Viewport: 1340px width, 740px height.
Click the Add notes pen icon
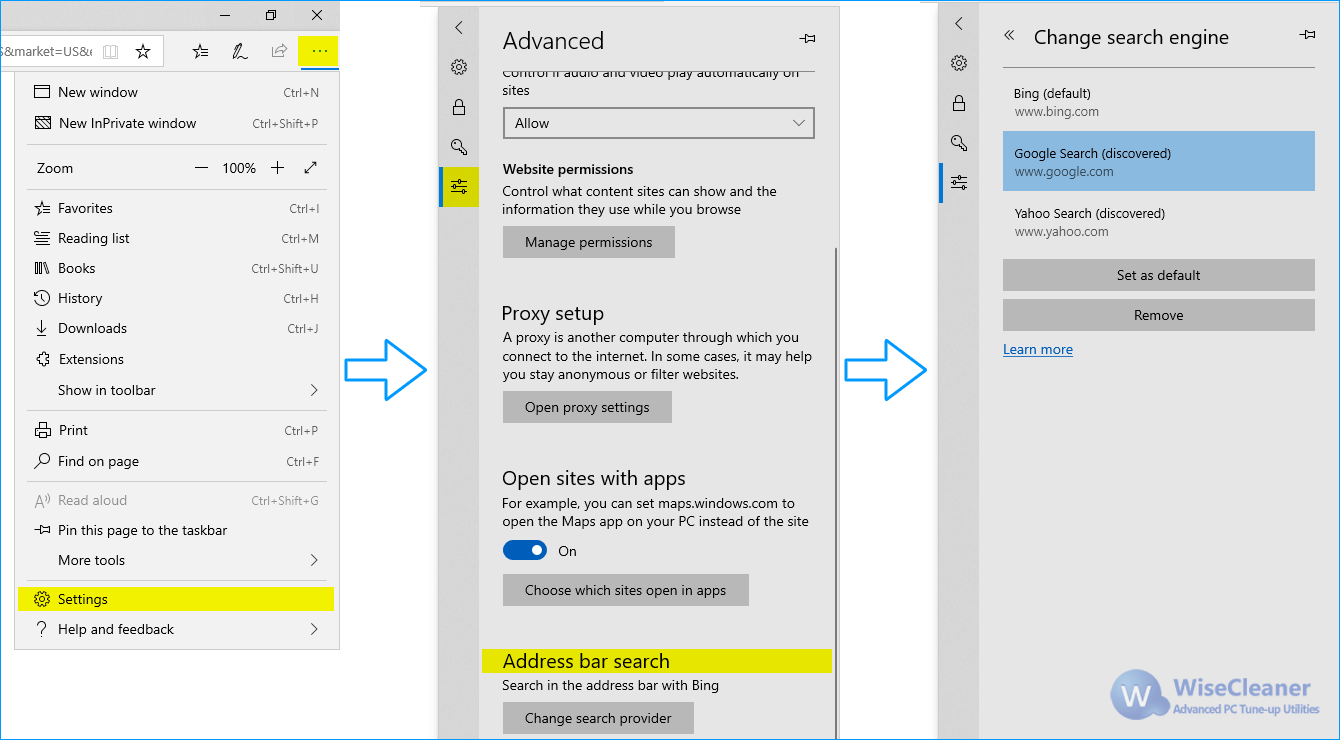(x=240, y=51)
